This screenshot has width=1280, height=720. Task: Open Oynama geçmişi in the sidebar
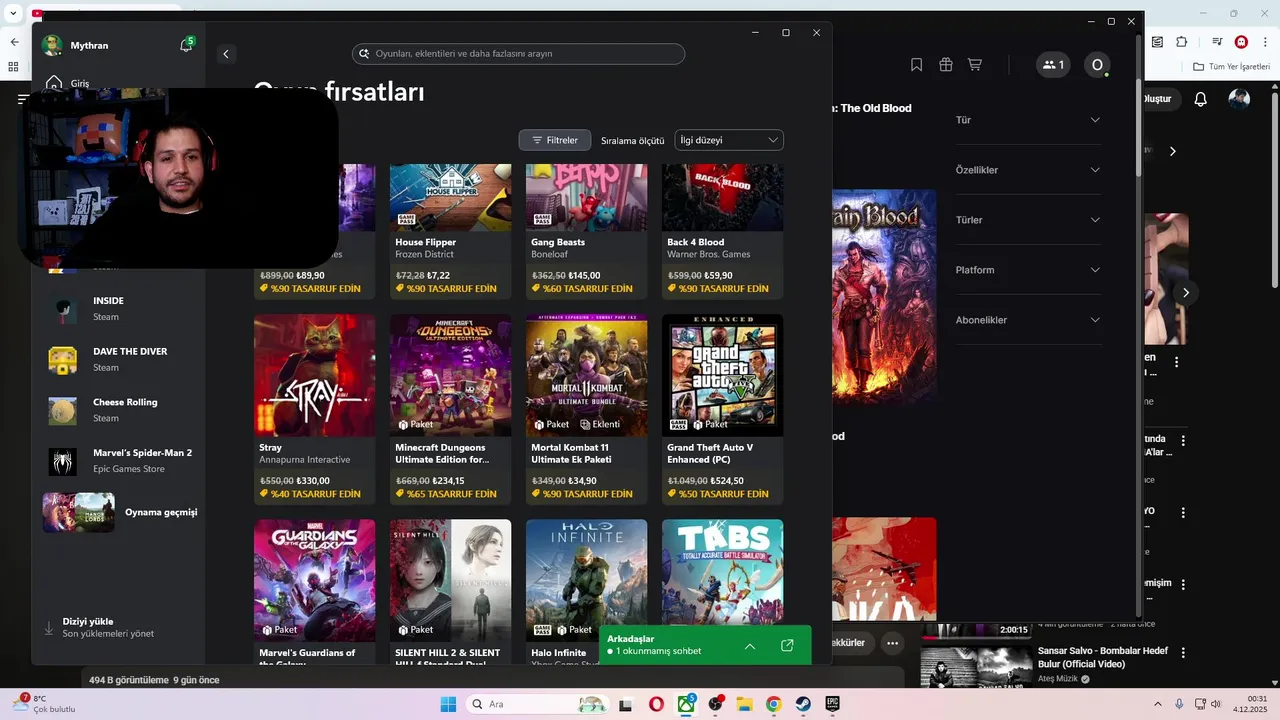120,512
